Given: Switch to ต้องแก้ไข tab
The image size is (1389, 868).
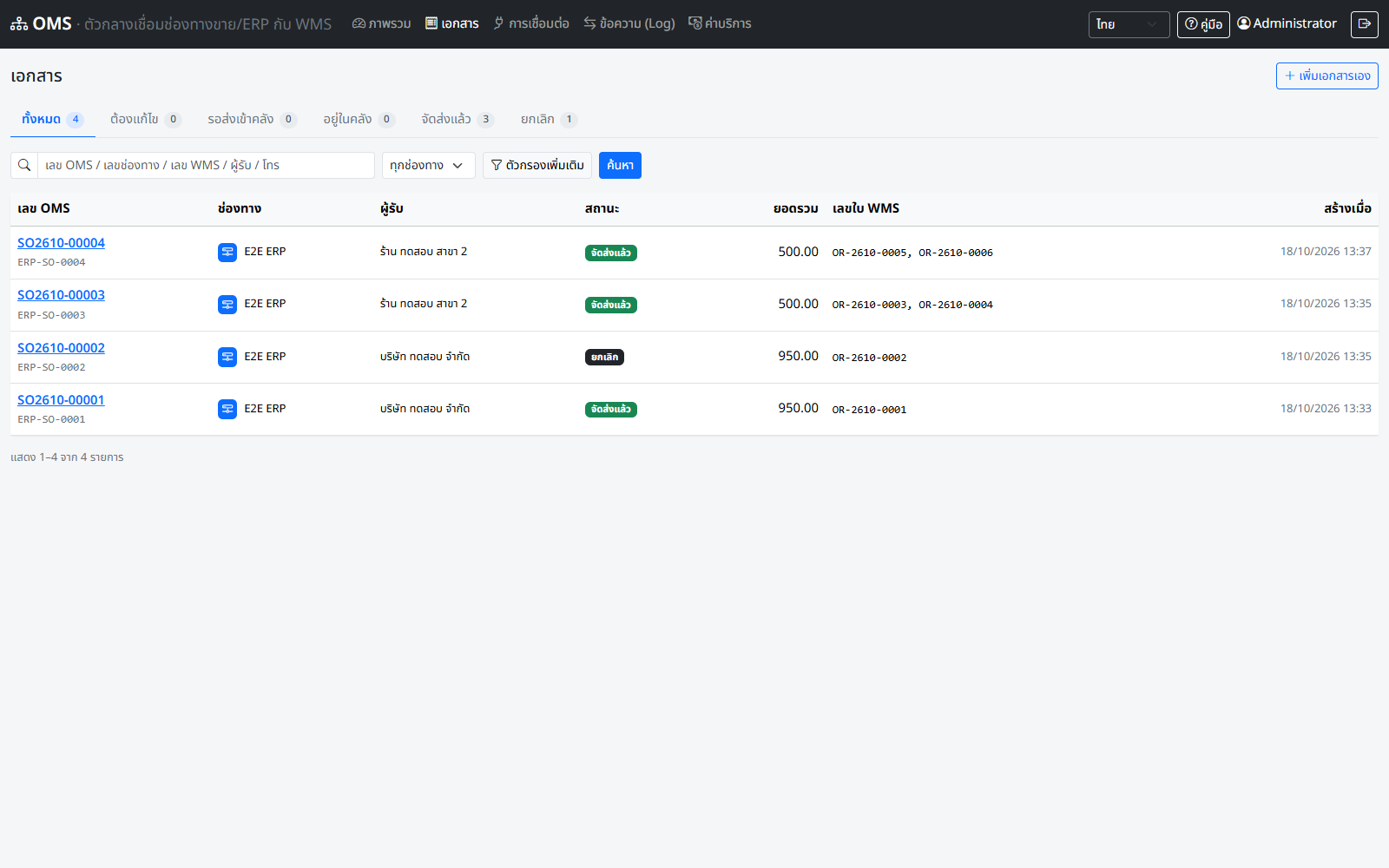Looking at the screenshot, I should pyautogui.click(x=146, y=119).
